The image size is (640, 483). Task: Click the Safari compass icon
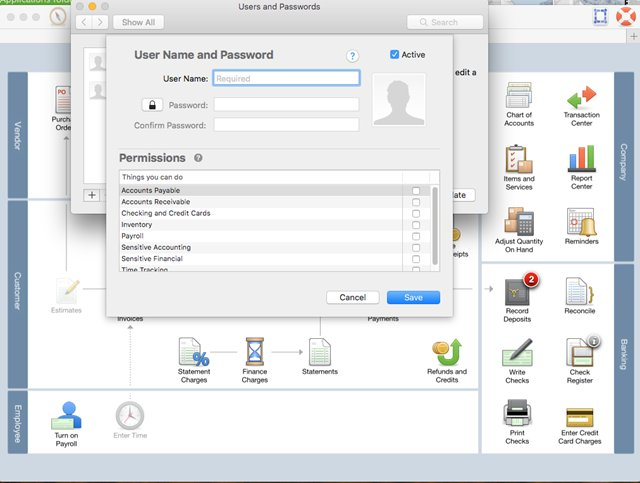coord(58,17)
